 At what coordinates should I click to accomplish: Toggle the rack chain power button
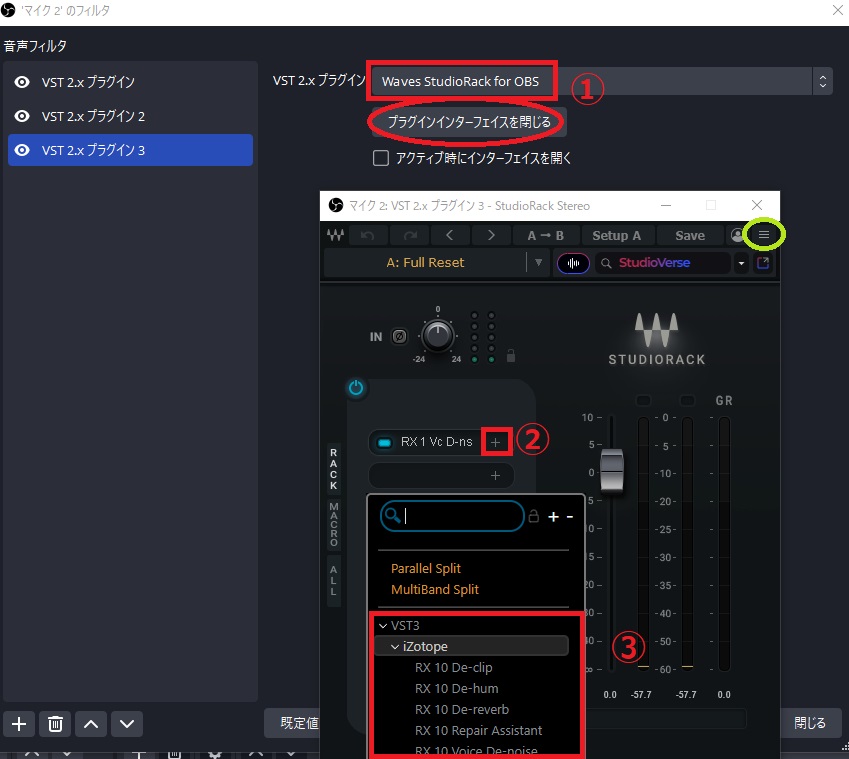[x=356, y=388]
